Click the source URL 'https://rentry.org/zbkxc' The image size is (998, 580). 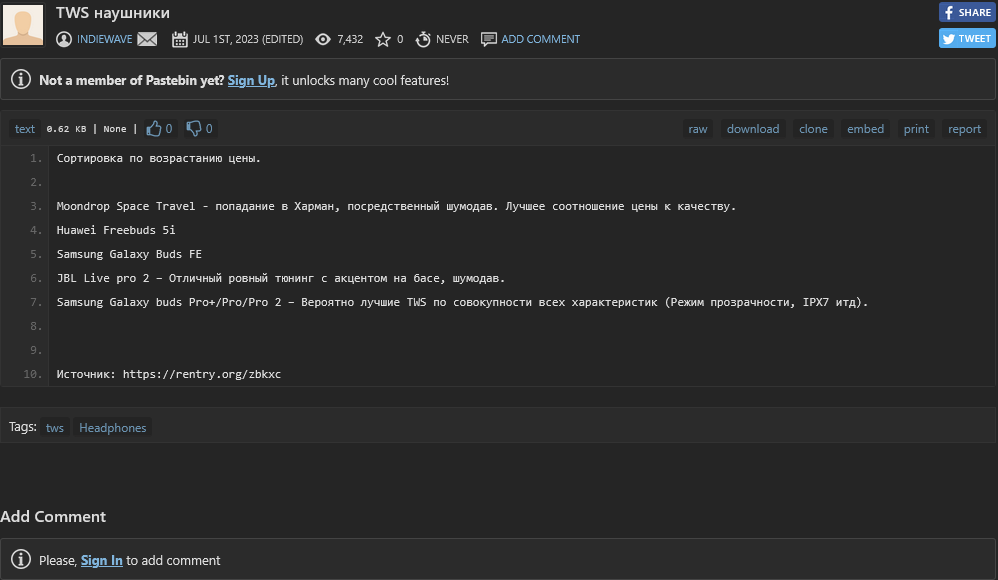click(202, 374)
